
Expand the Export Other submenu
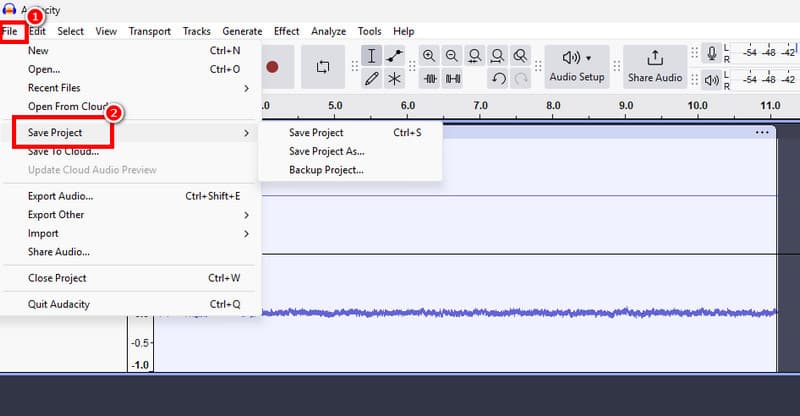click(130, 215)
